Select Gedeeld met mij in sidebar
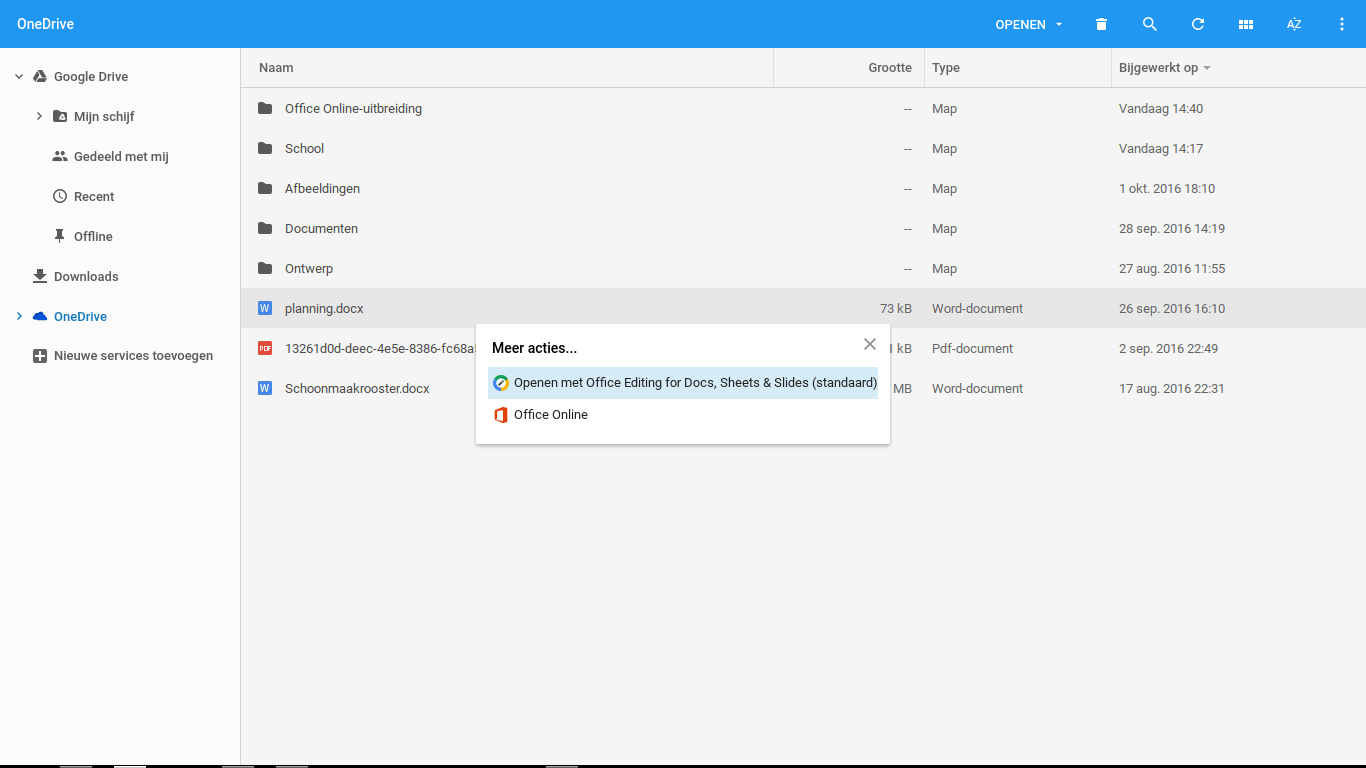Viewport: 1366px width, 768px height. [x=121, y=156]
